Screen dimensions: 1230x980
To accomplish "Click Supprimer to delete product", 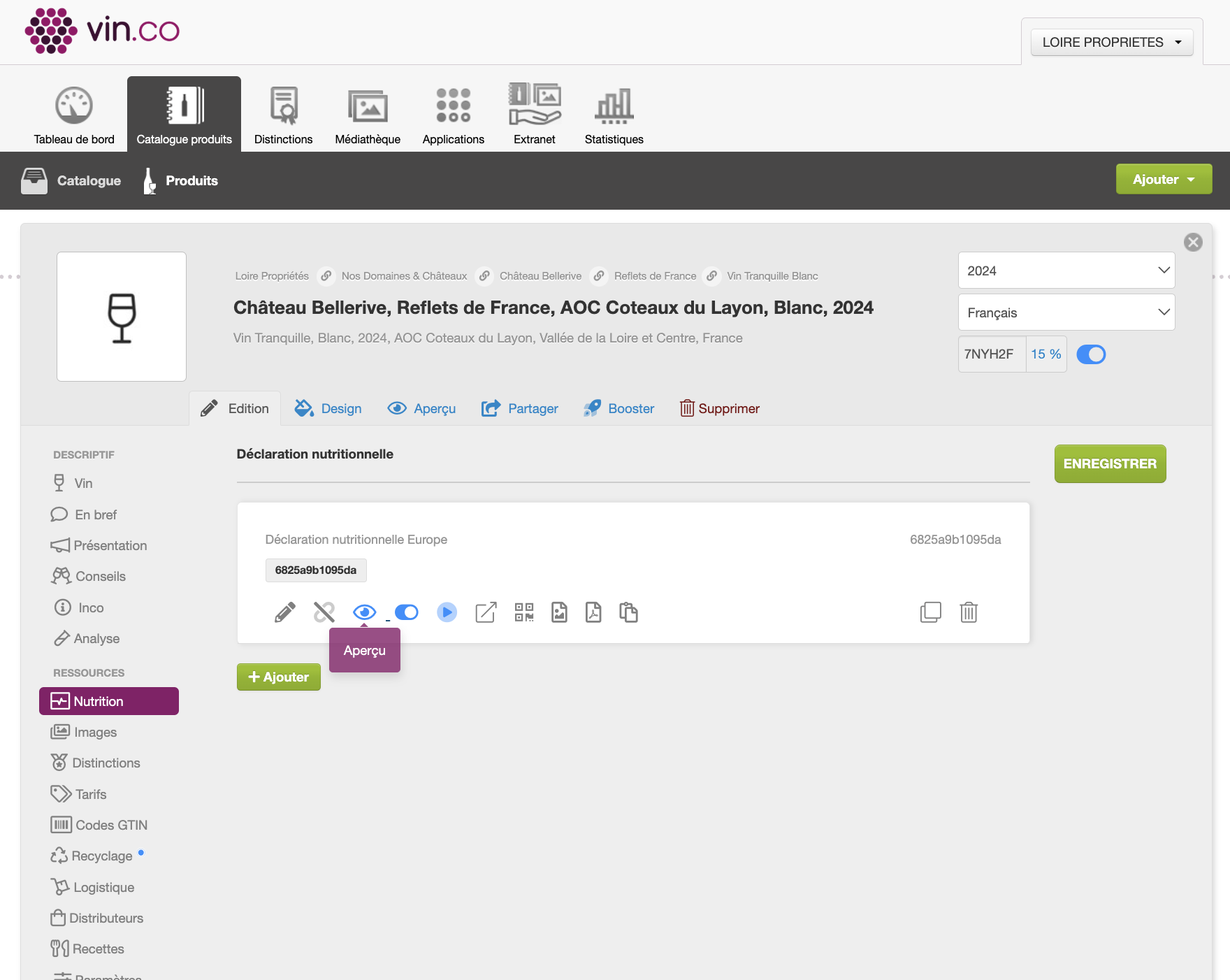I will pos(719,408).
